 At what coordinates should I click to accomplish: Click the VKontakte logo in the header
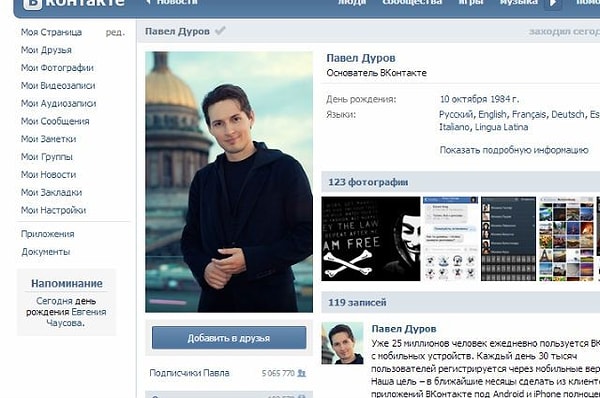pos(74,4)
